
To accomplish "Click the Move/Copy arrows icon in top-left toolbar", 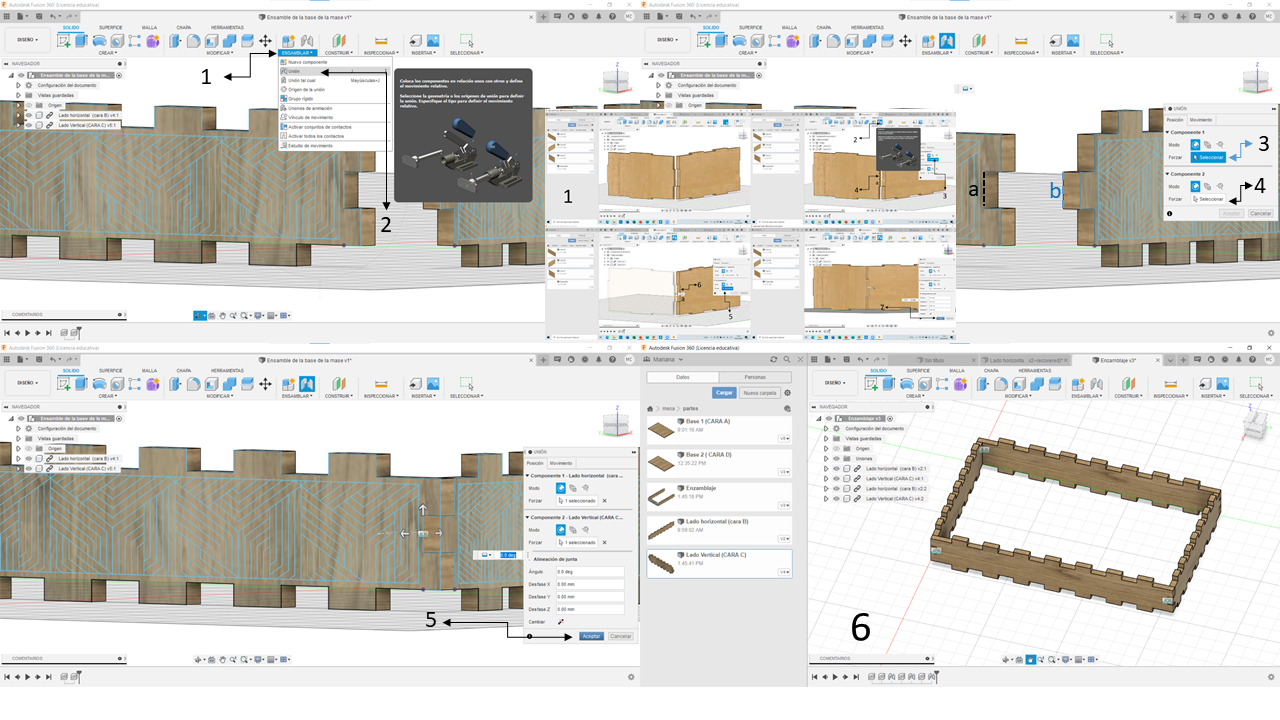I will pyautogui.click(x=265, y=41).
